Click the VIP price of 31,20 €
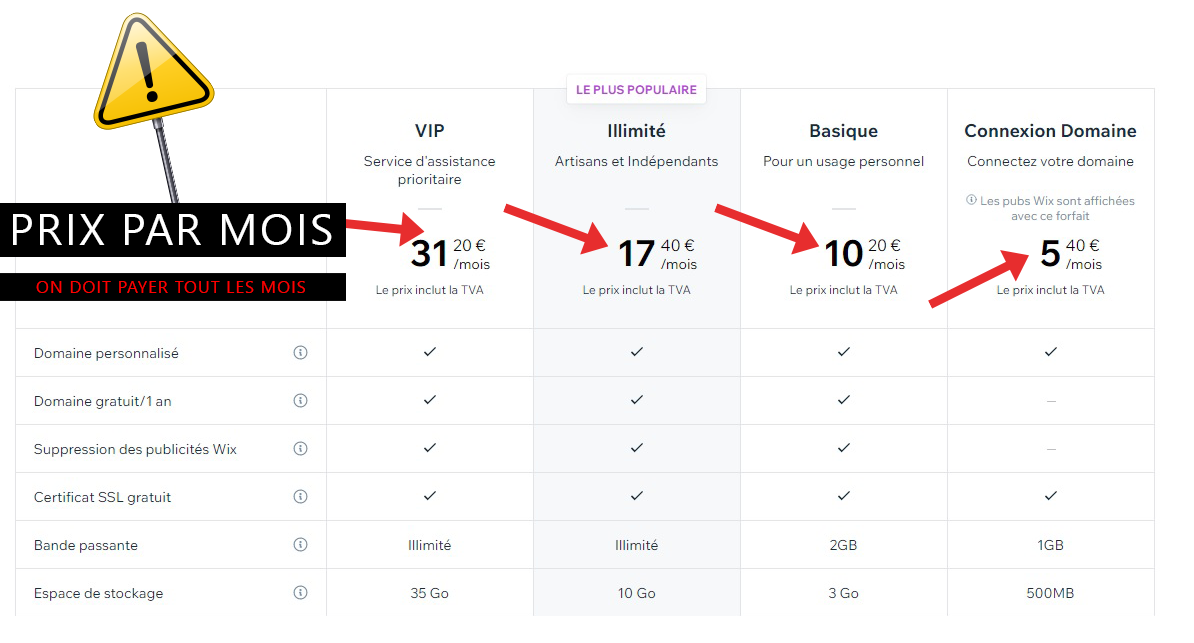The height and width of the screenshot is (643, 1194). (448, 254)
